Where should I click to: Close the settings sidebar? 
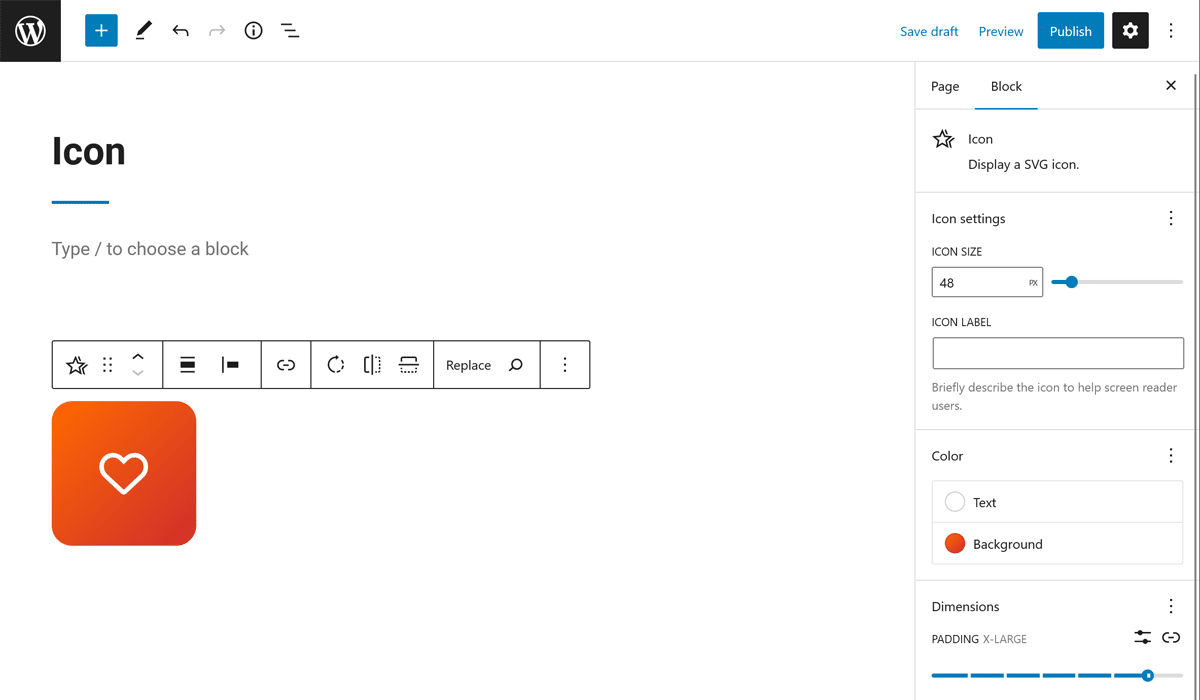1171,86
